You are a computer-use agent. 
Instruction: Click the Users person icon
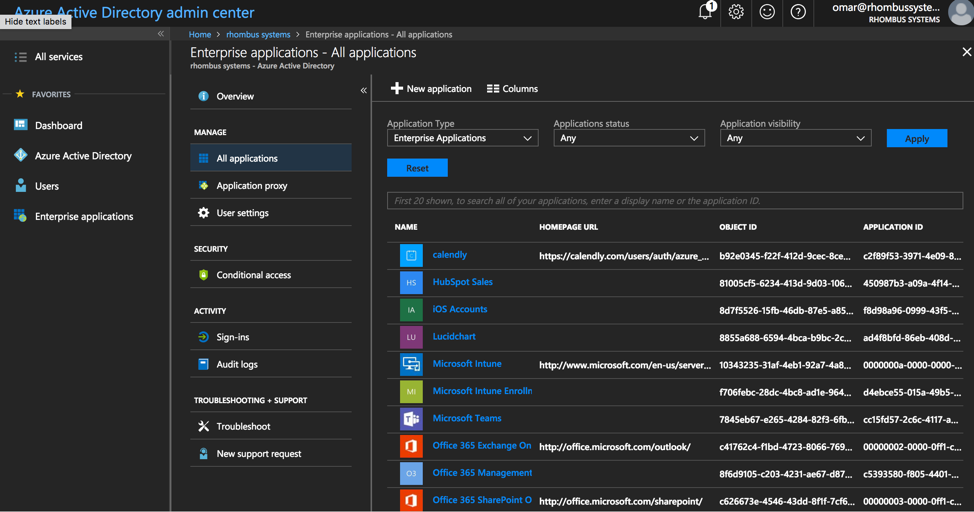(x=20, y=186)
